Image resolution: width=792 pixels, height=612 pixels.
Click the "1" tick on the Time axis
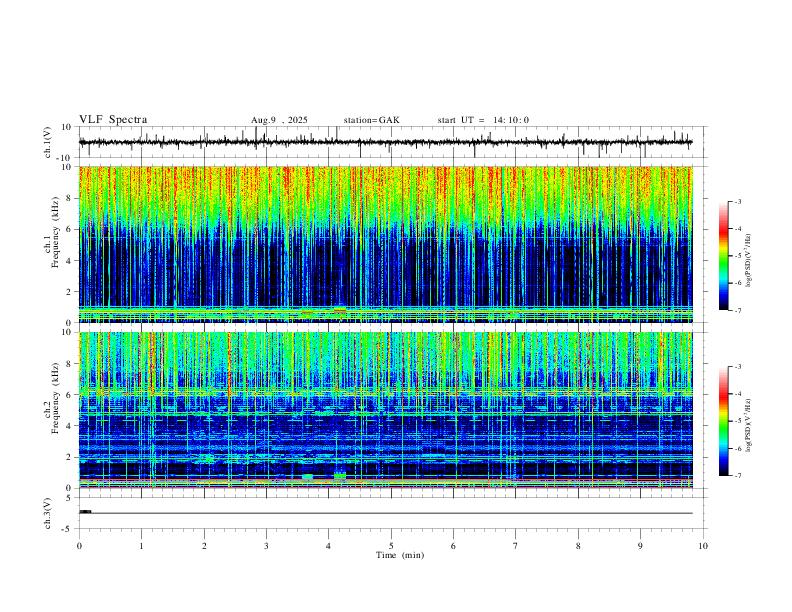(x=141, y=546)
